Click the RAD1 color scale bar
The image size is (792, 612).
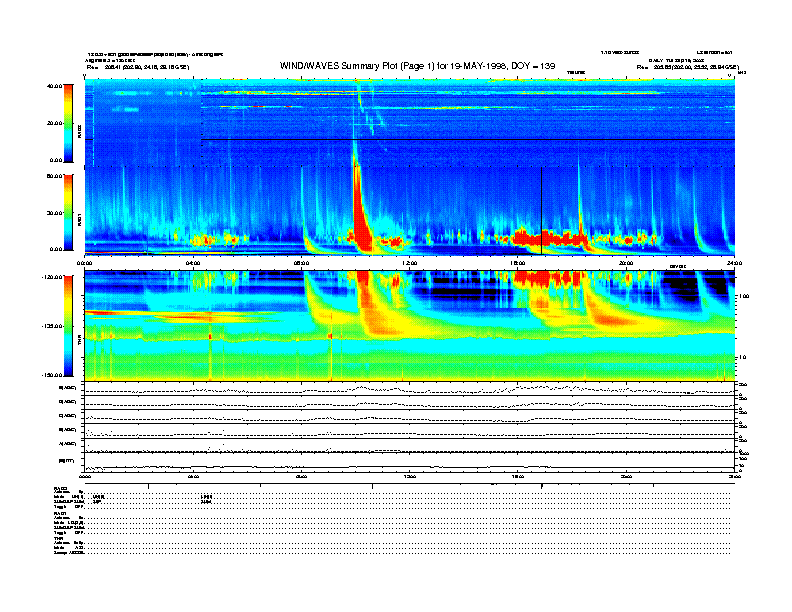point(68,212)
